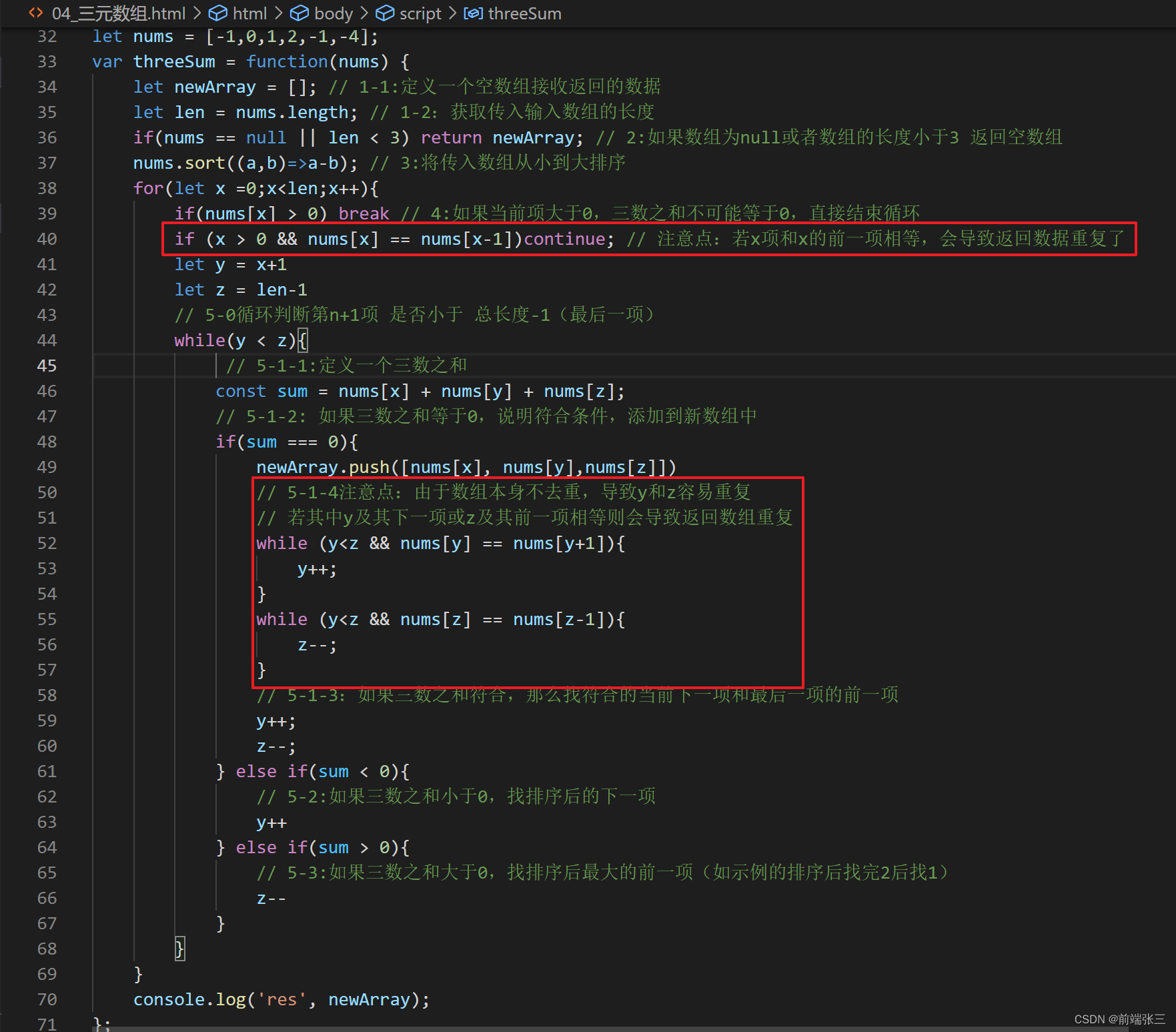Select the html breadcrumb segment

coord(250,13)
